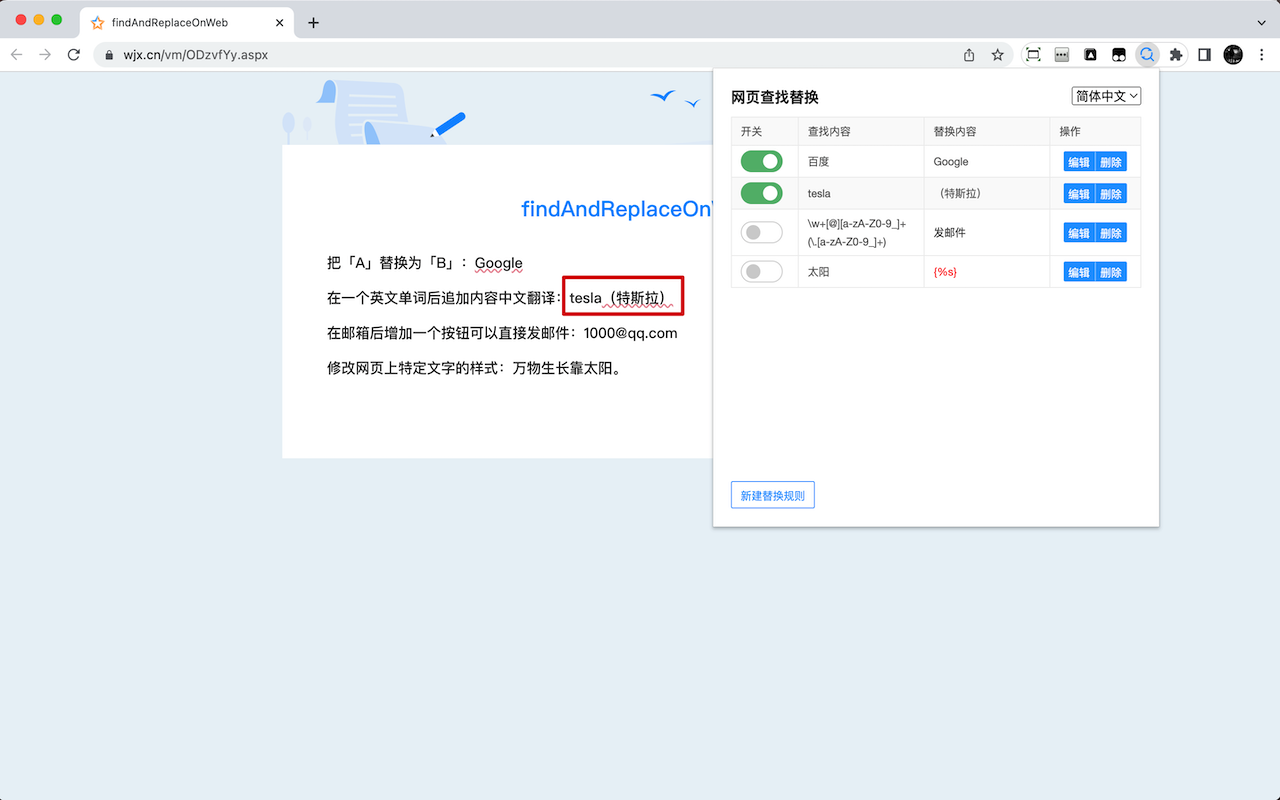Click the green 百度 rule switch
The height and width of the screenshot is (800, 1280).
point(761,161)
